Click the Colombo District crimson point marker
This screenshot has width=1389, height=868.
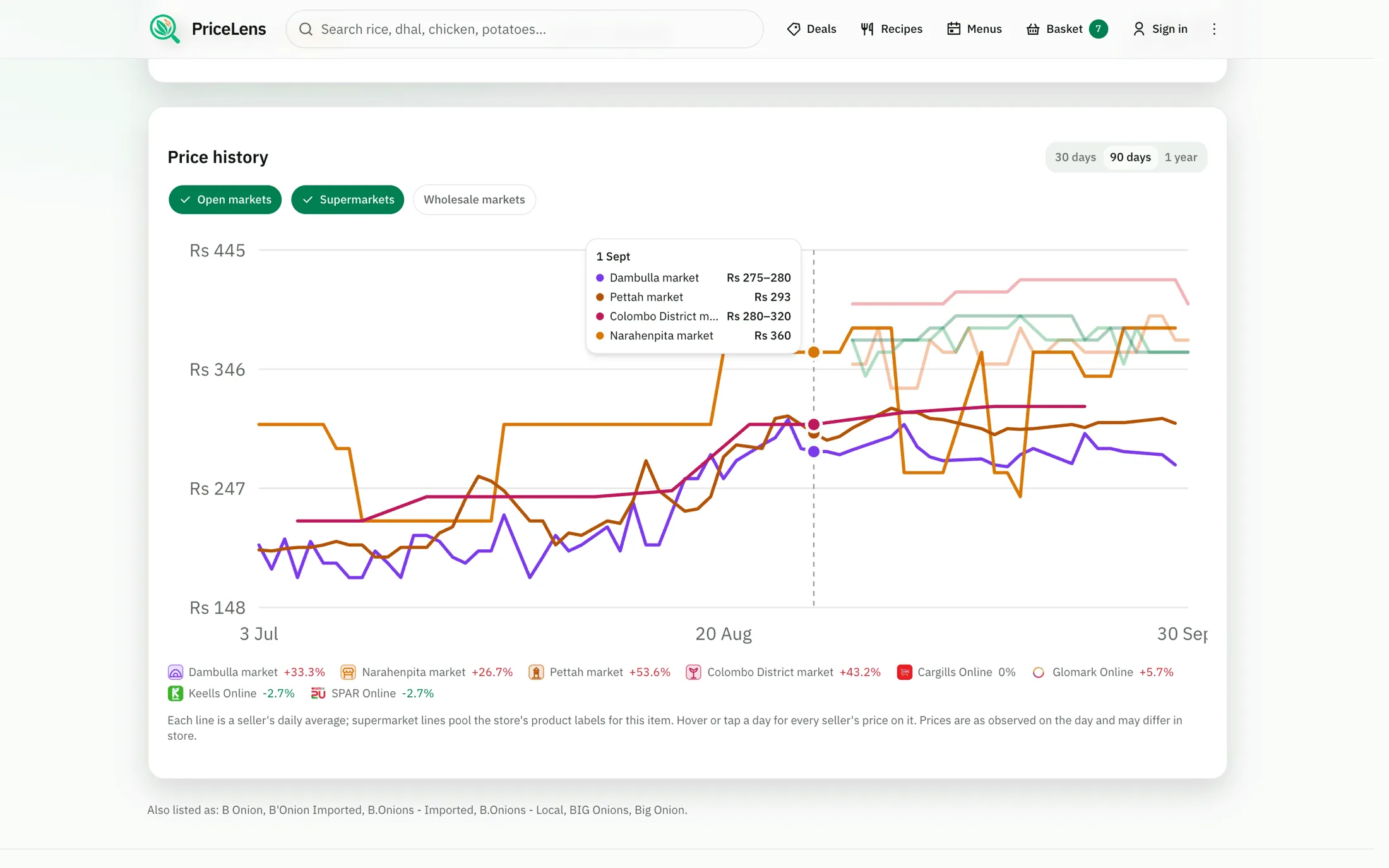814,424
